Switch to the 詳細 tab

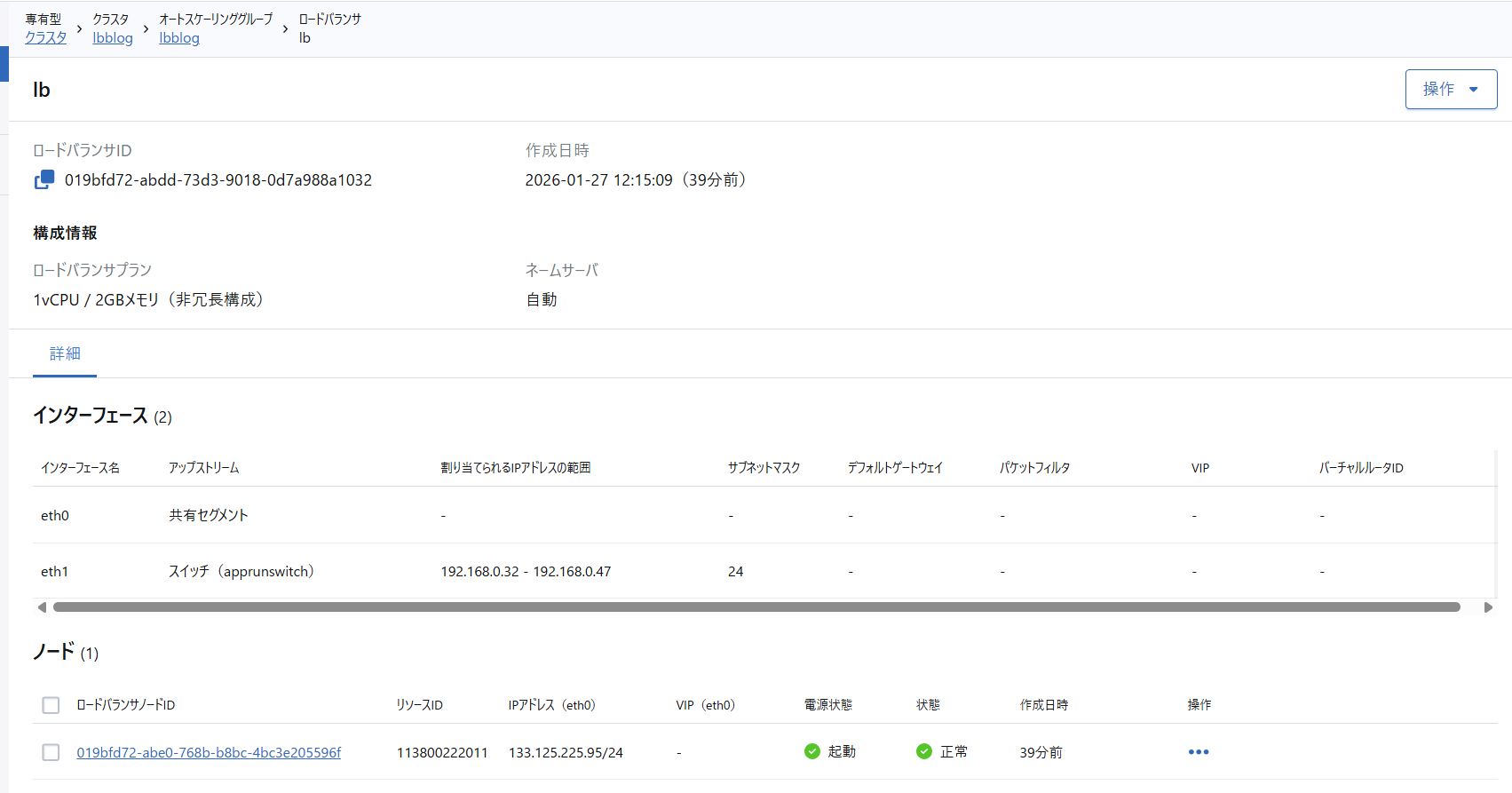(65, 353)
